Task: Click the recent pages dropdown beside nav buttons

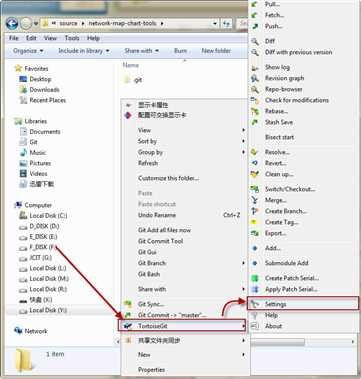Action: (x=36, y=24)
